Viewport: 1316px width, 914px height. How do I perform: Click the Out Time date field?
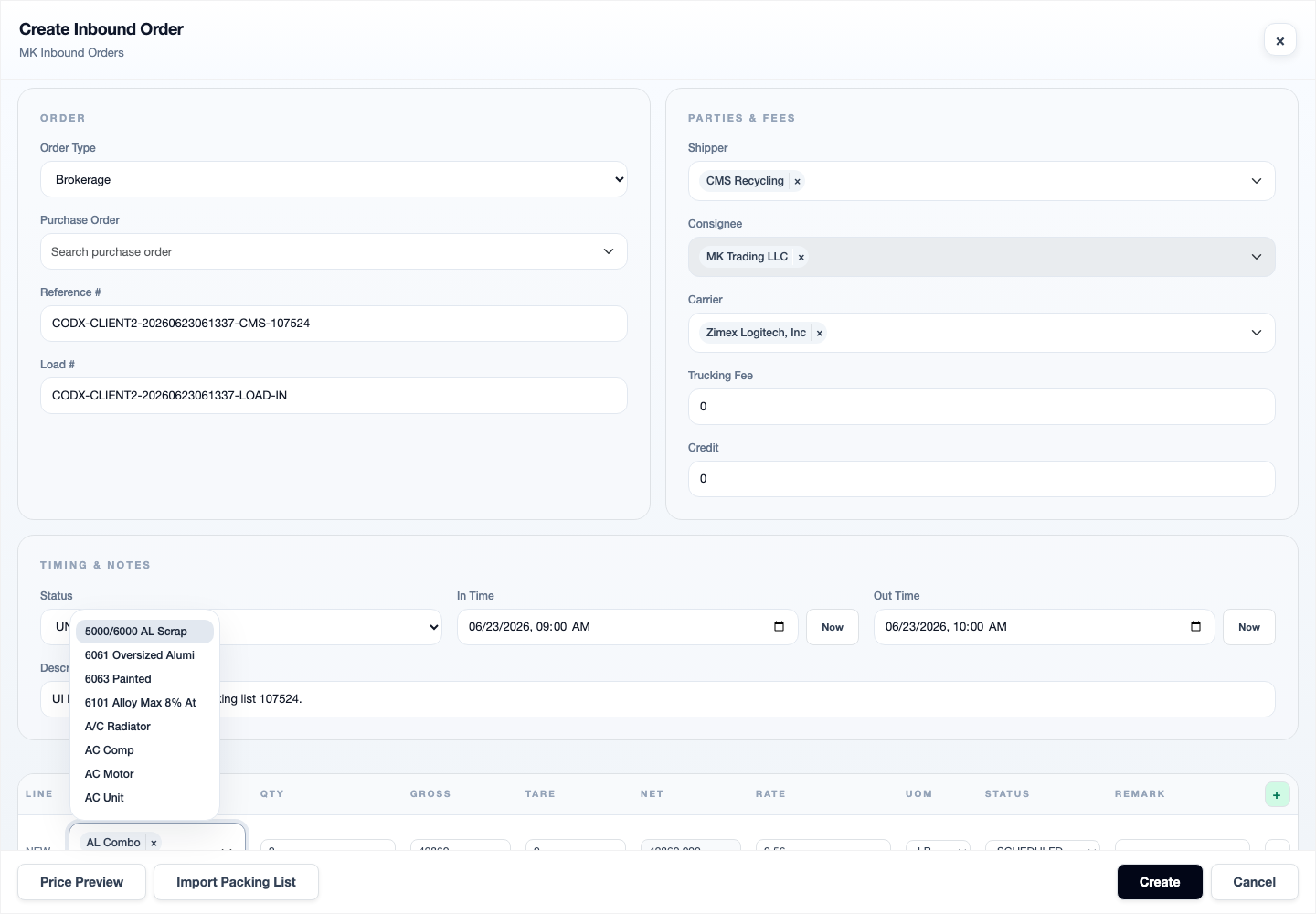point(1045,627)
